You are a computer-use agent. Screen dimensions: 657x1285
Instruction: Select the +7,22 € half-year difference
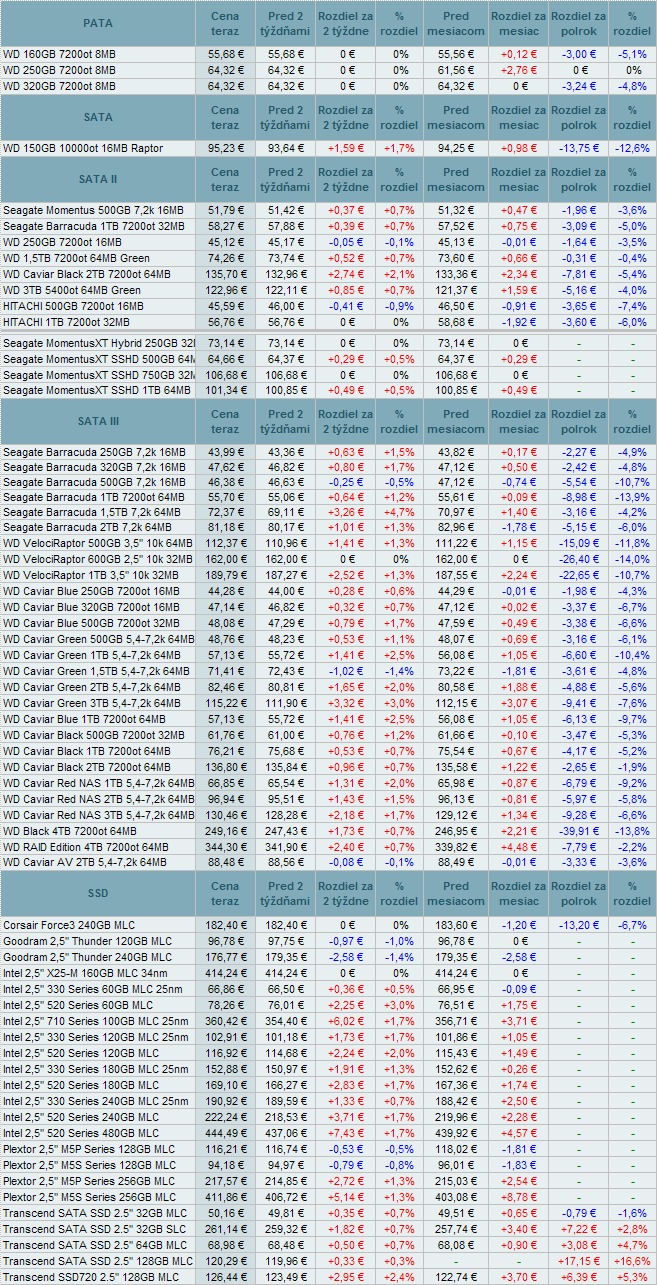(x=578, y=1228)
